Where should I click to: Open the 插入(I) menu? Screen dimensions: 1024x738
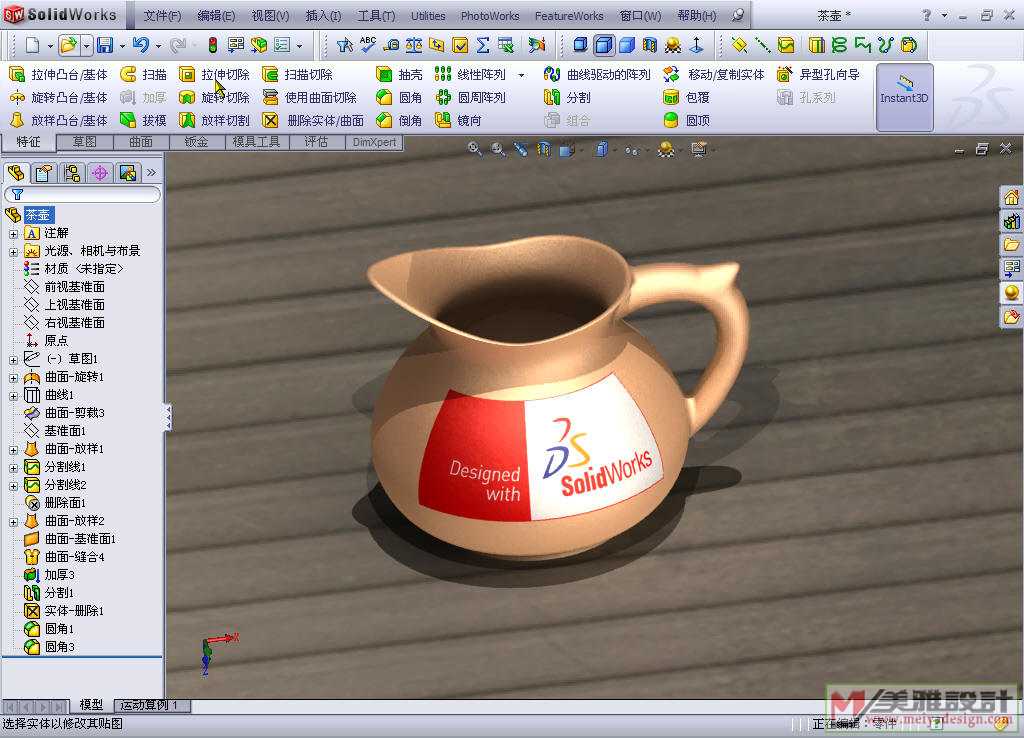(x=323, y=16)
